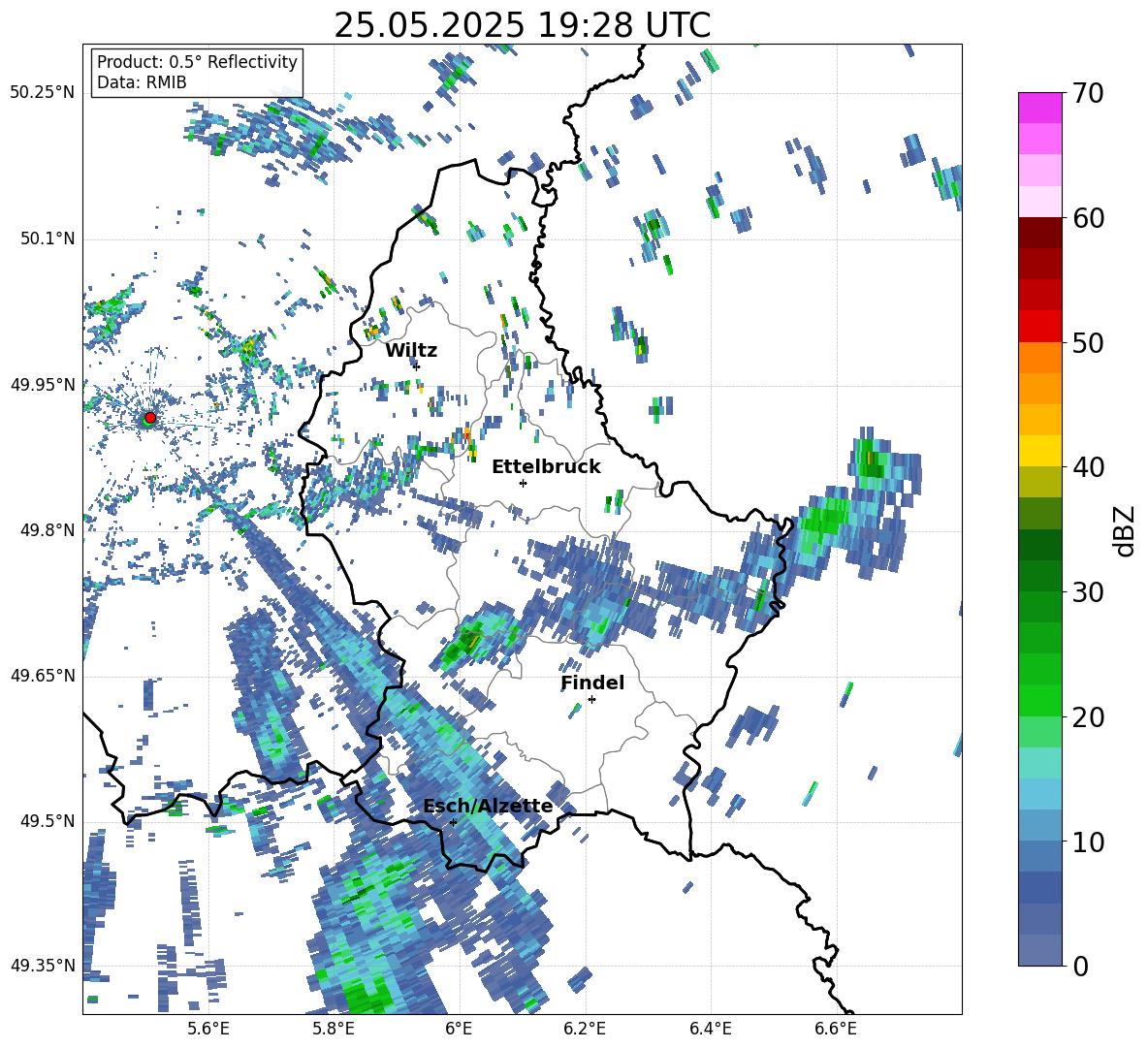Viewport: 1148px width, 1048px height.
Task: Click the Product: 0.5° Reflectivity text
Action: [197, 61]
